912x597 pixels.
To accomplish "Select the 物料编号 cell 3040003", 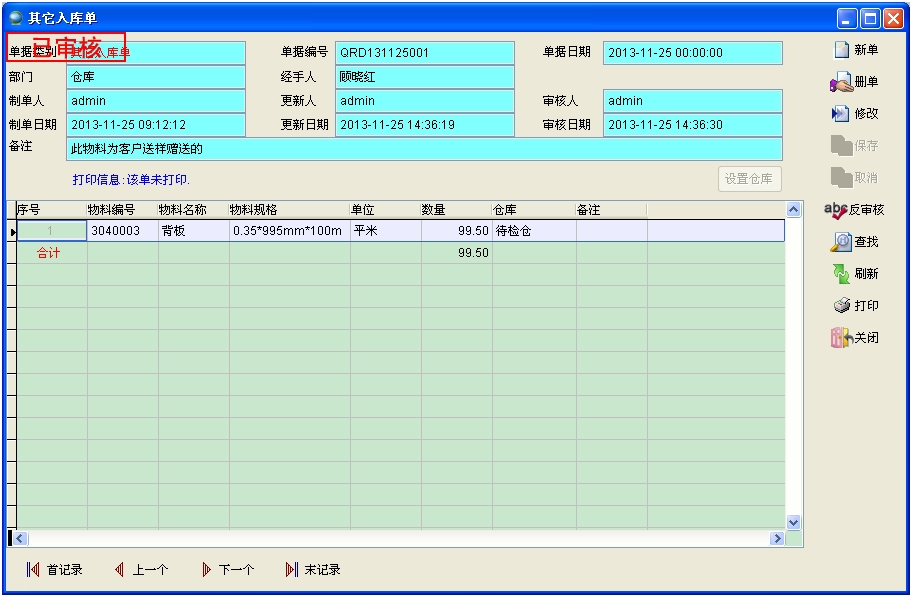I will coord(122,231).
